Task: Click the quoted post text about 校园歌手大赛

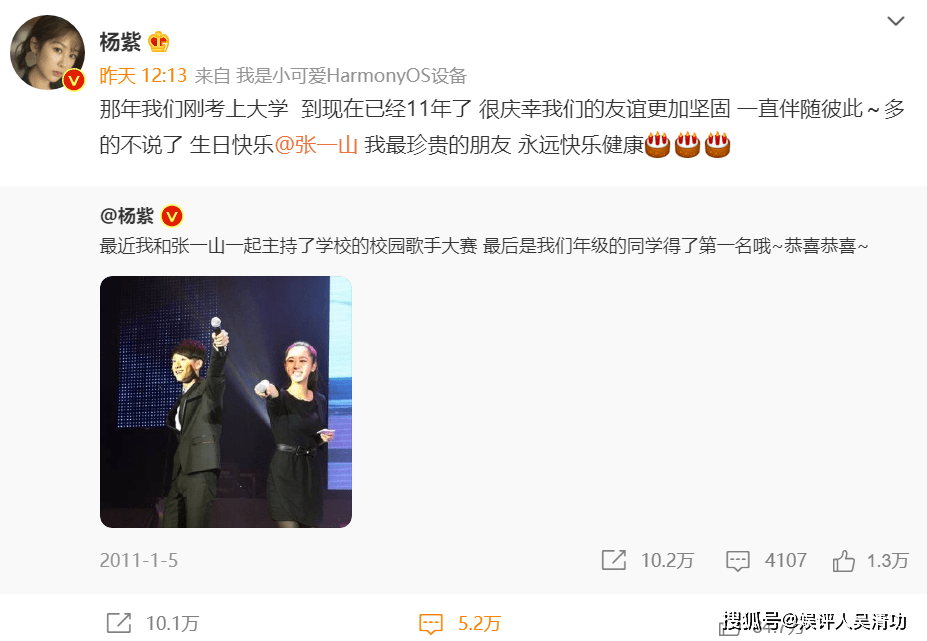Action: 484,245
